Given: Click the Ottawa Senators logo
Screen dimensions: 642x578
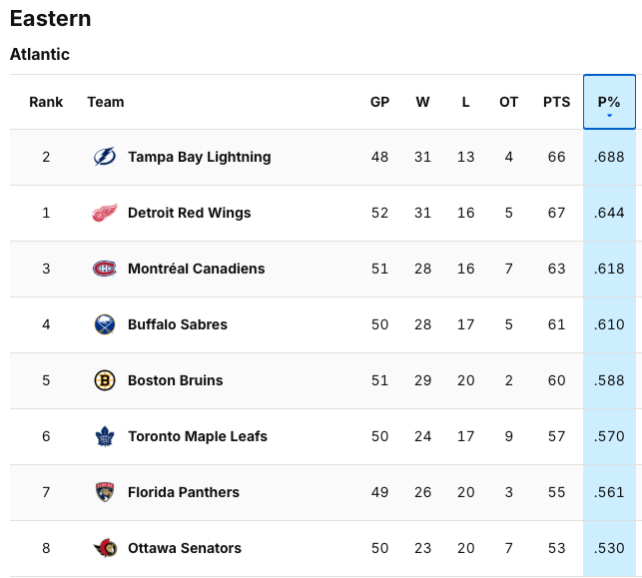Looking at the screenshot, I should pyautogui.click(x=105, y=548).
